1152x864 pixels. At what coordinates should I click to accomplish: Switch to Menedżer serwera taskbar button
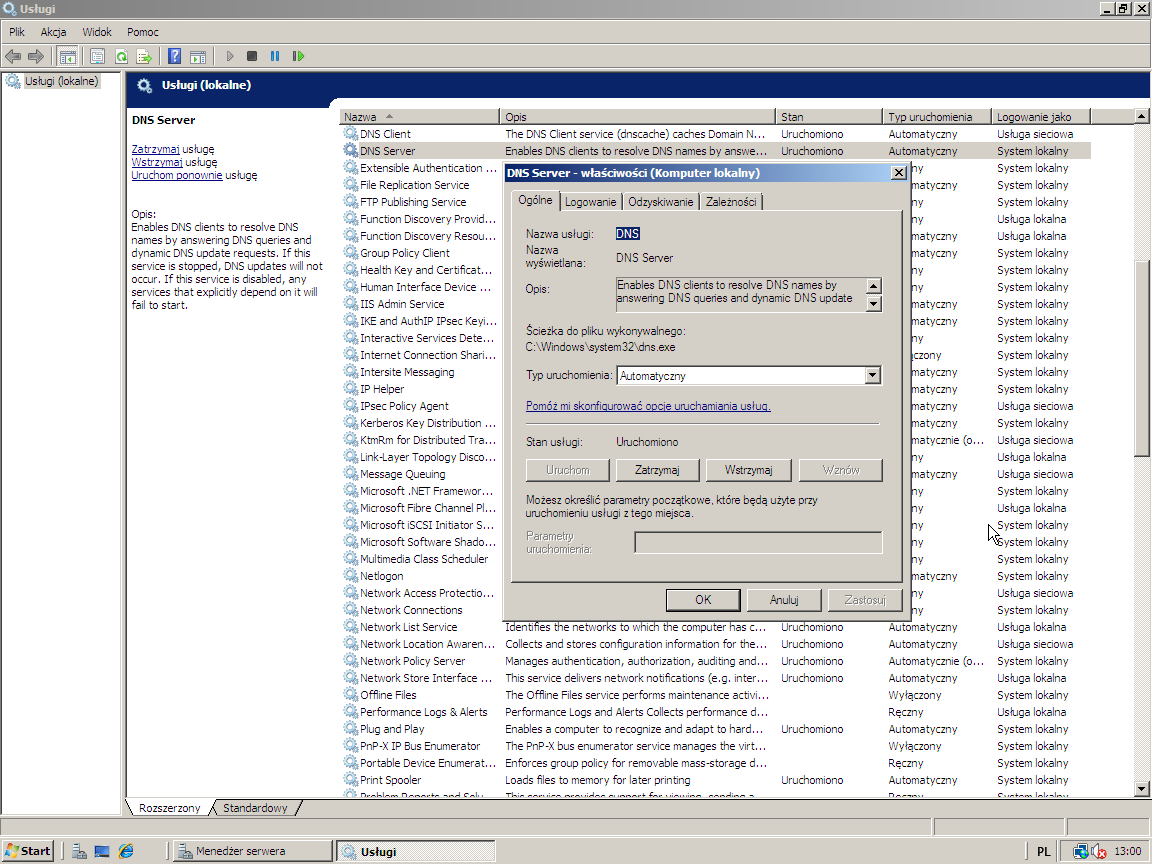(x=253, y=851)
